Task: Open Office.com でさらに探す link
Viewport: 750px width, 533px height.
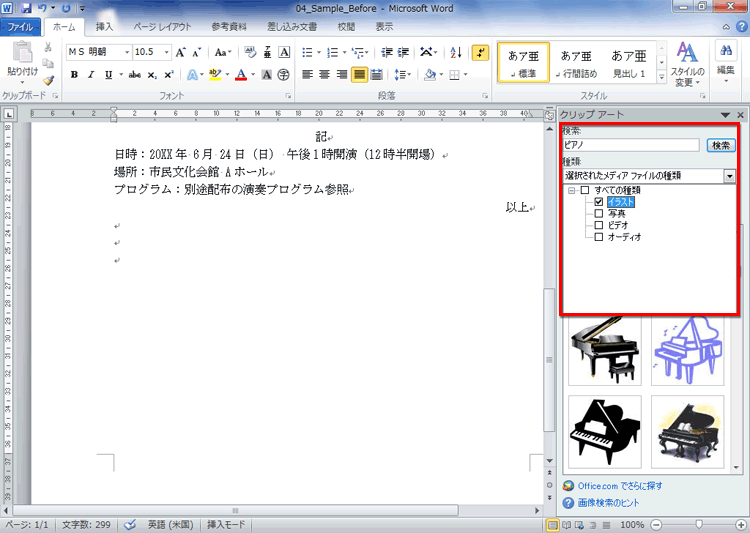Action: (x=620, y=486)
